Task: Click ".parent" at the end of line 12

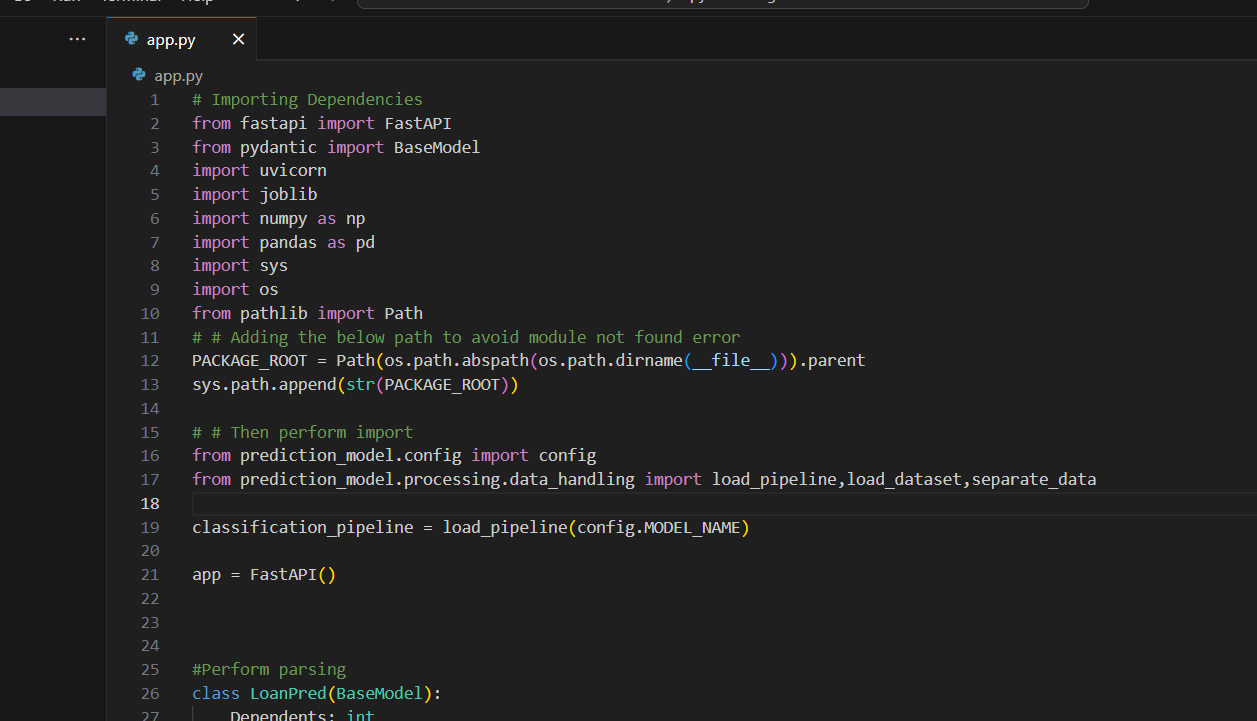Action: (x=832, y=360)
